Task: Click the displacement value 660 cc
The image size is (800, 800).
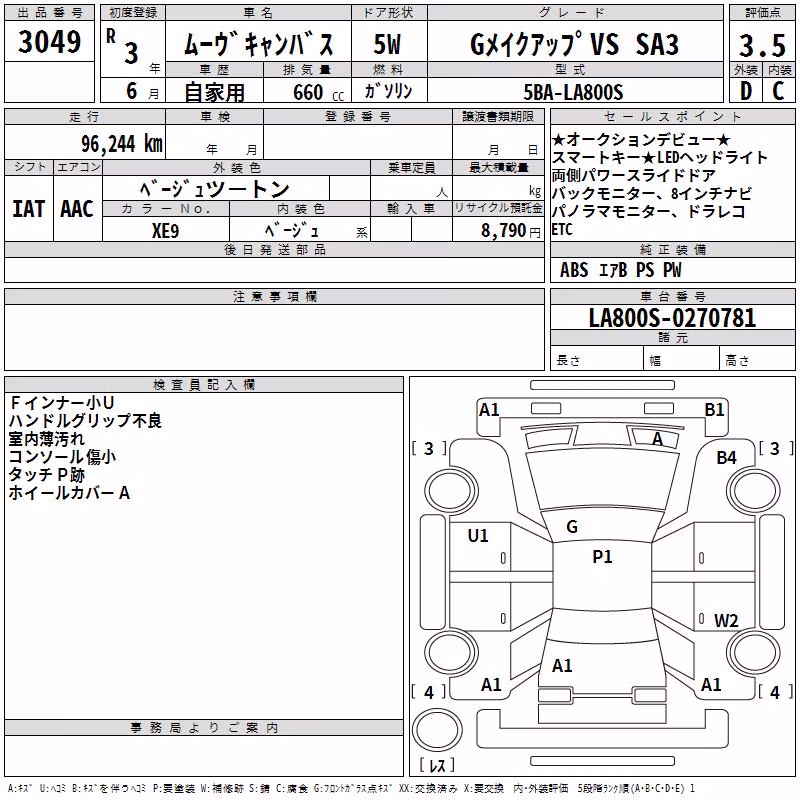Action: [318, 93]
